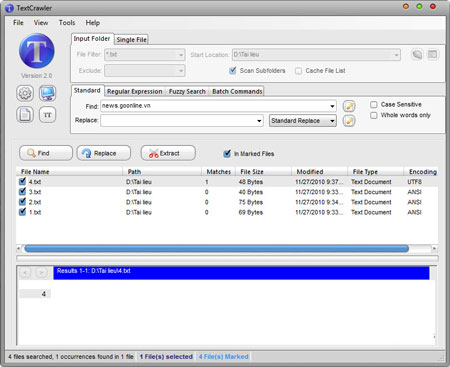
Task: Click the TT text icon button
Action: coord(47,115)
